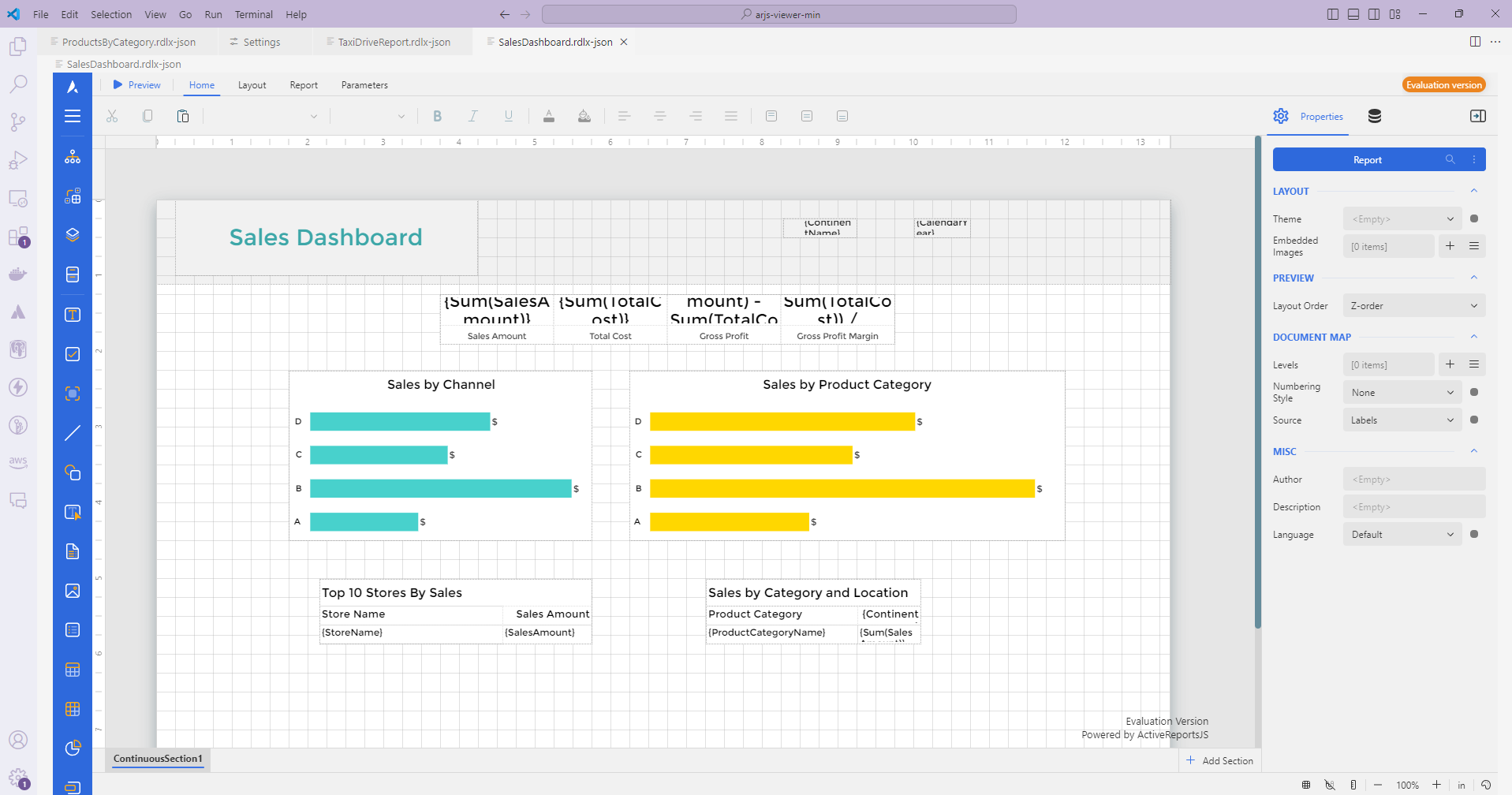Click the 100% zoom level indicator
Image resolution: width=1512 pixels, height=795 pixels.
(x=1407, y=786)
